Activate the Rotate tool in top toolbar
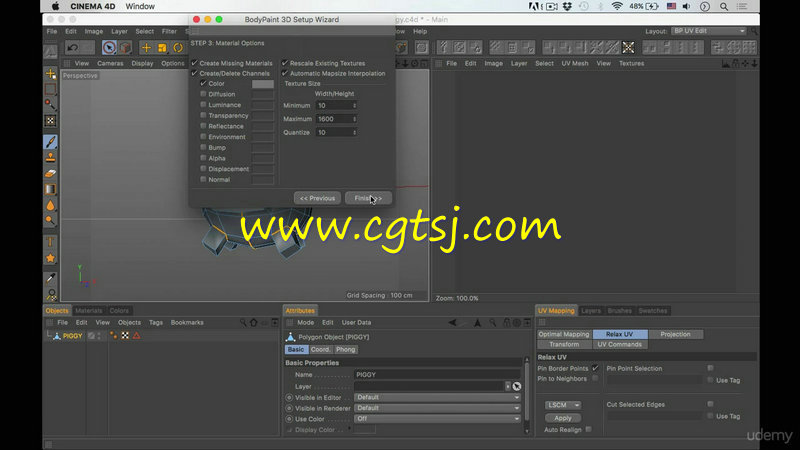This screenshot has width=800, height=450. pyautogui.click(x=178, y=47)
